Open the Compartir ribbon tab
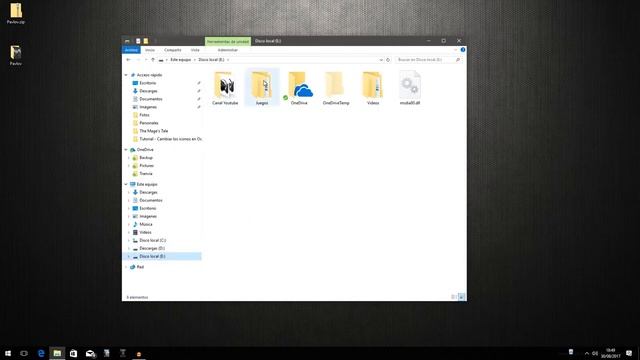This screenshot has height=360, width=640. (x=173, y=50)
